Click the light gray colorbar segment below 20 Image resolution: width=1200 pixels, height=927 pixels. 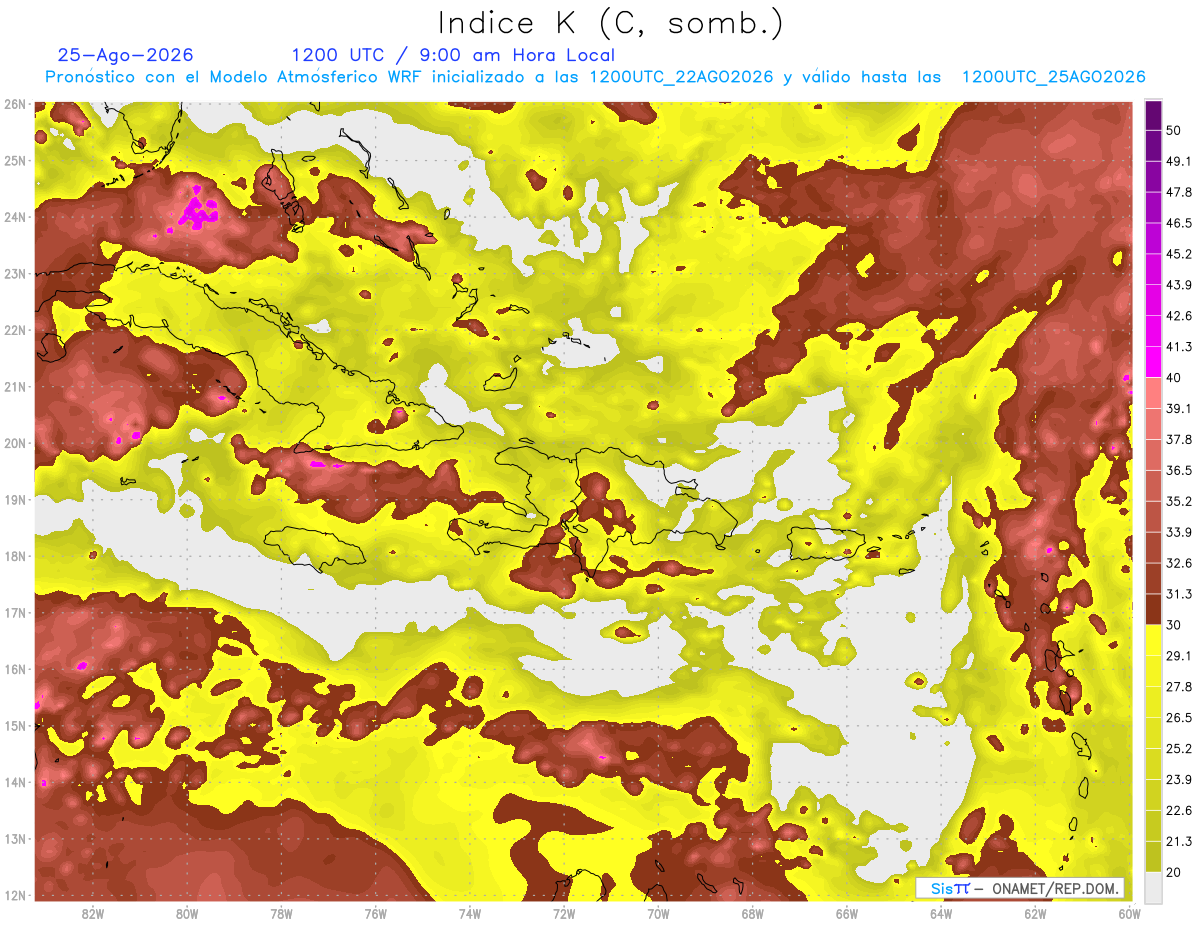click(x=1153, y=887)
